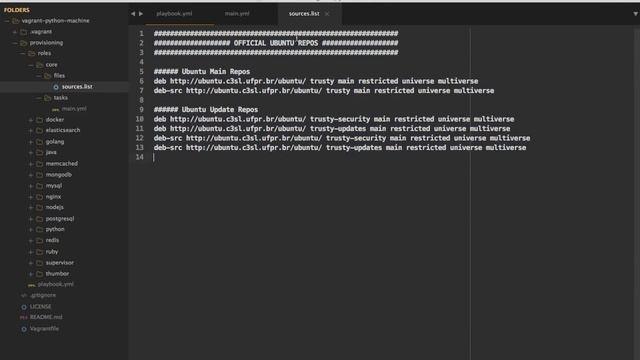This screenshot has height=360, width=640.
Task: Collapse the core folder
Action: pos(31,64)
